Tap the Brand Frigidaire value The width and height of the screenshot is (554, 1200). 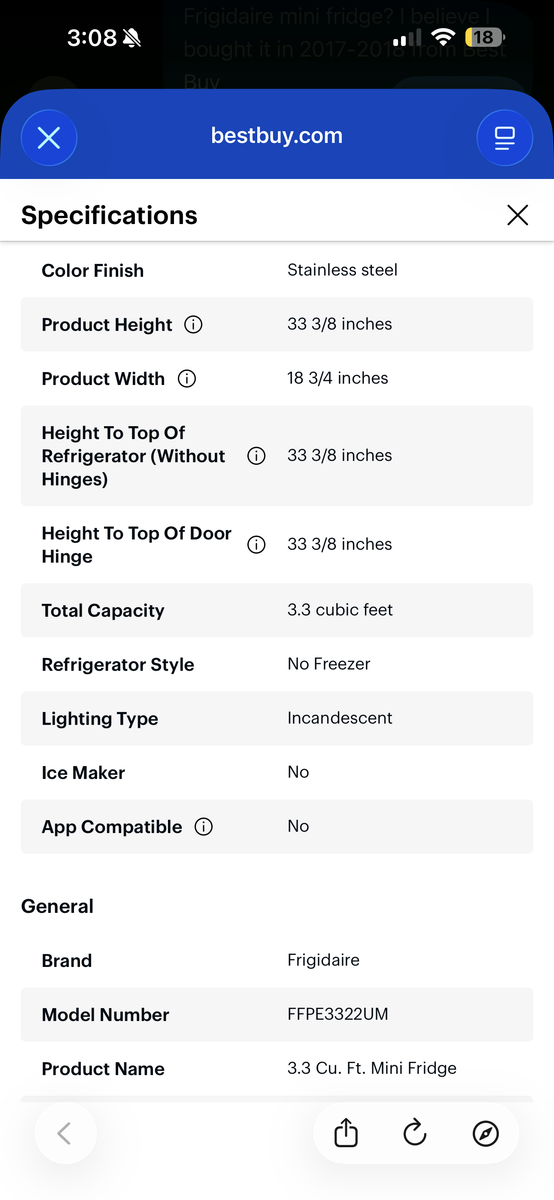(323, 960)
